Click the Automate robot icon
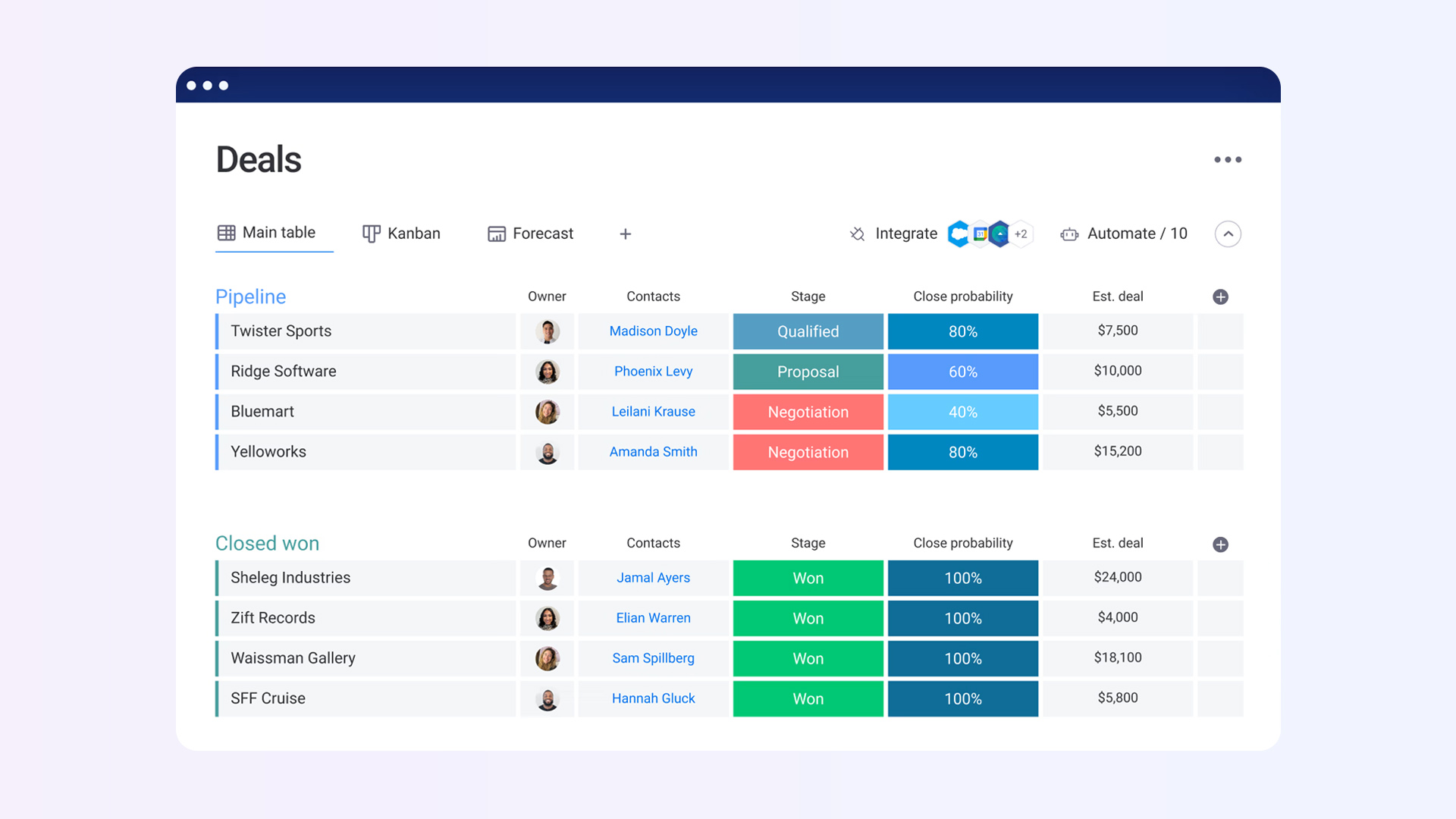This screenshot has height=819, width=1456. 1069,234
